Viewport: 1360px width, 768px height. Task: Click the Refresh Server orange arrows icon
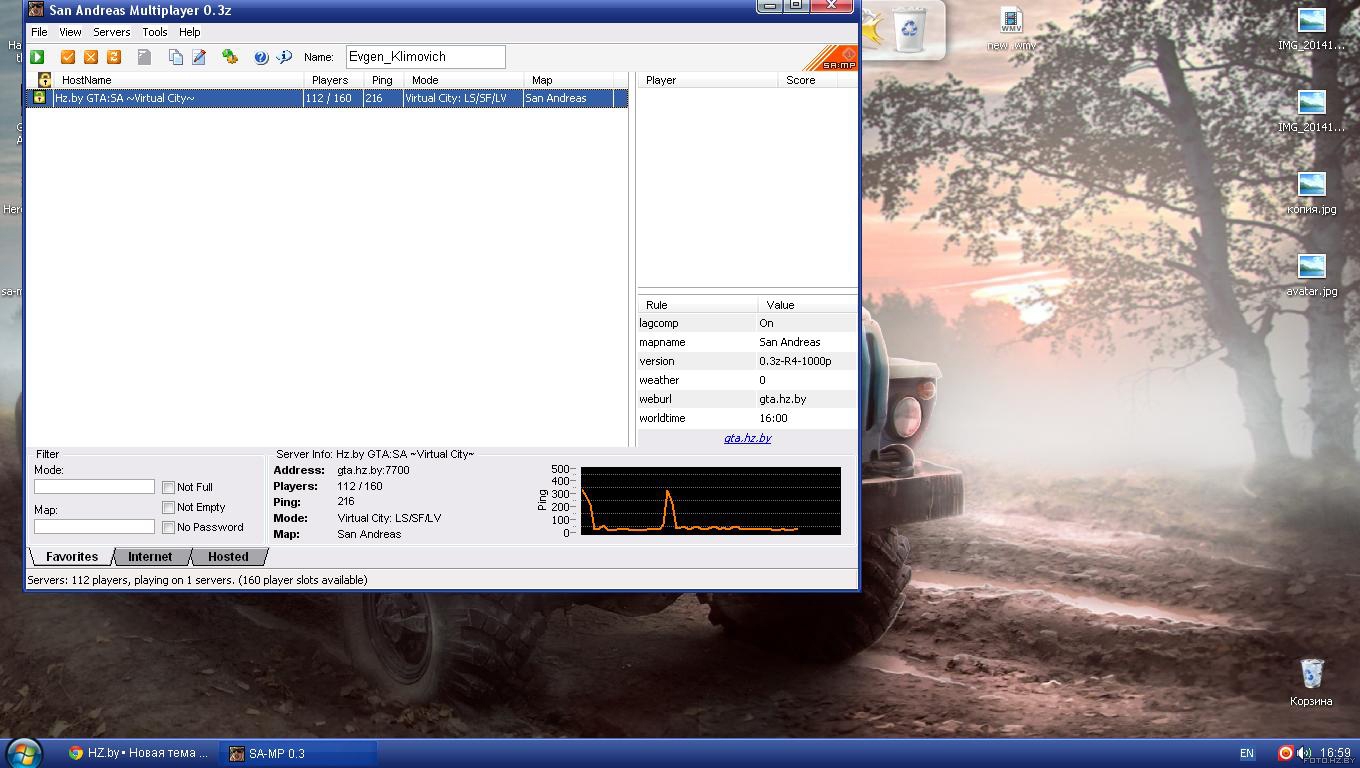coord(114,57)
